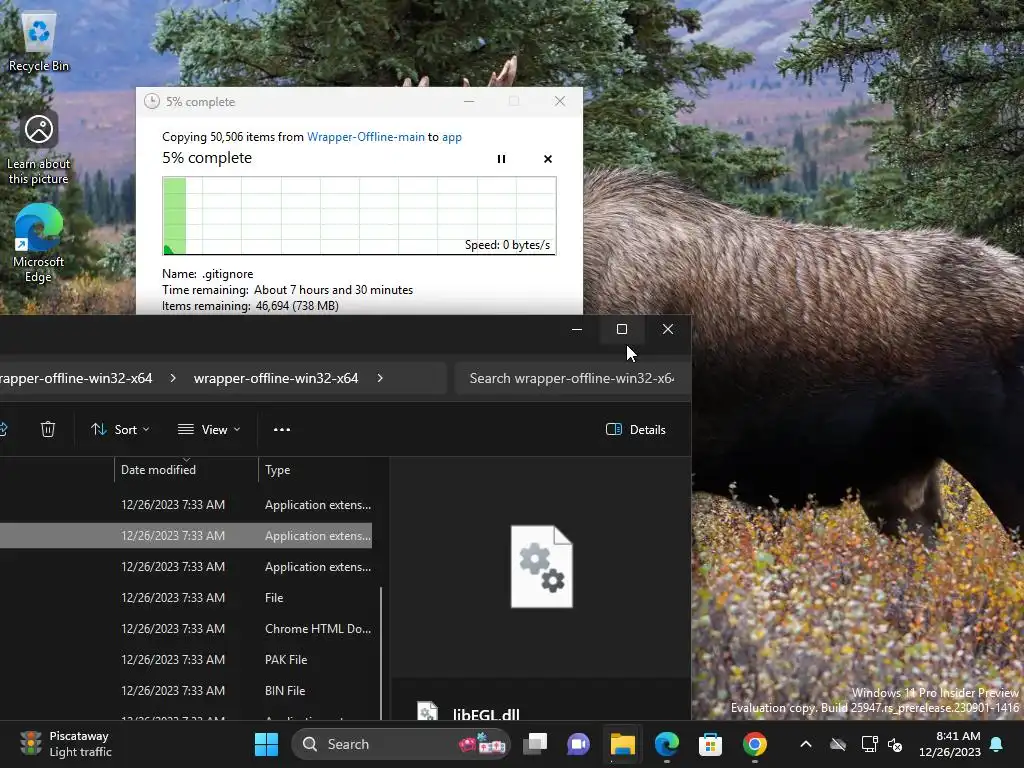Open the See more three-dots menu

[x=281, y=429]
